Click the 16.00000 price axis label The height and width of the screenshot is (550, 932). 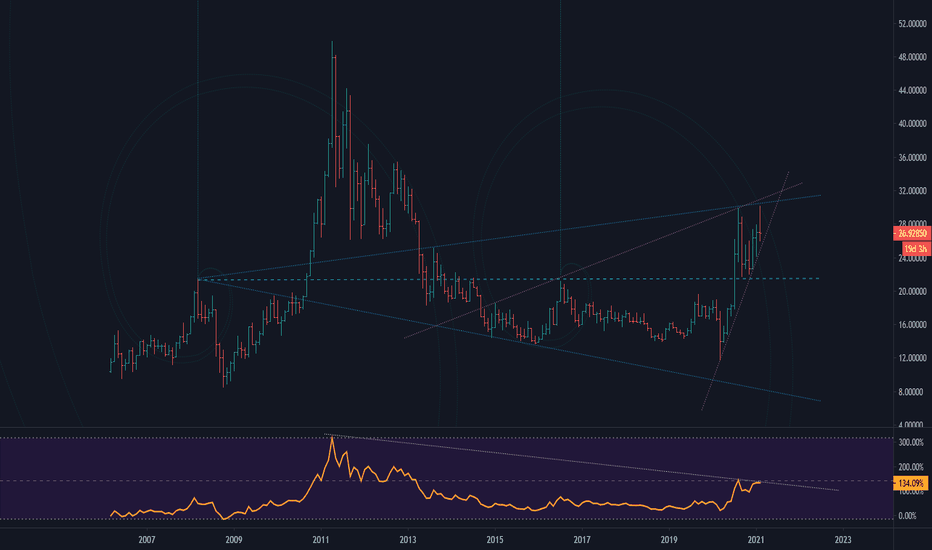(912, 325)
